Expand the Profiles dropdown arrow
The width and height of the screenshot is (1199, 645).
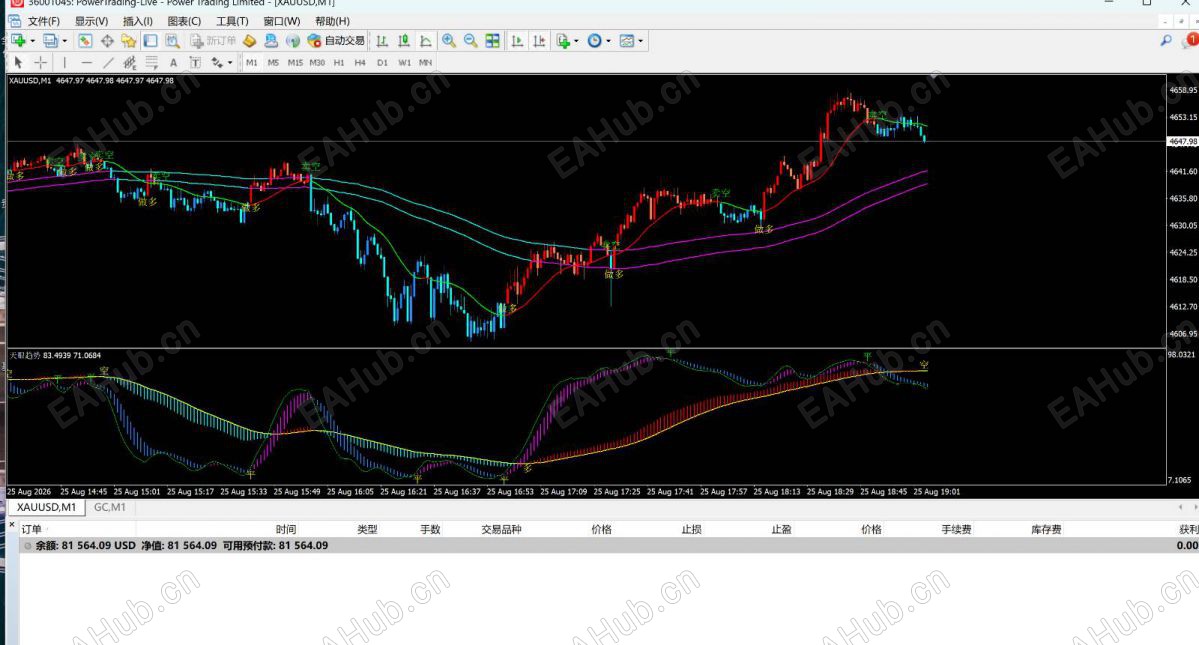click(x=64, y=41)
